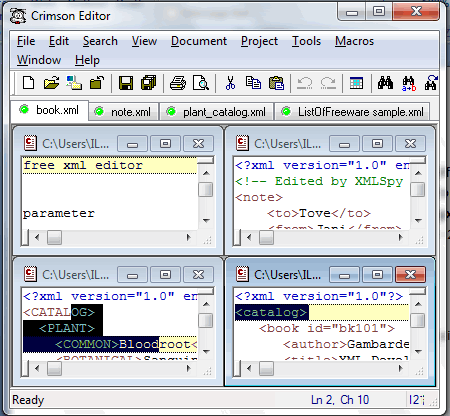
Task: Click the document icon of the book catalog window
Action: (242, 274)
